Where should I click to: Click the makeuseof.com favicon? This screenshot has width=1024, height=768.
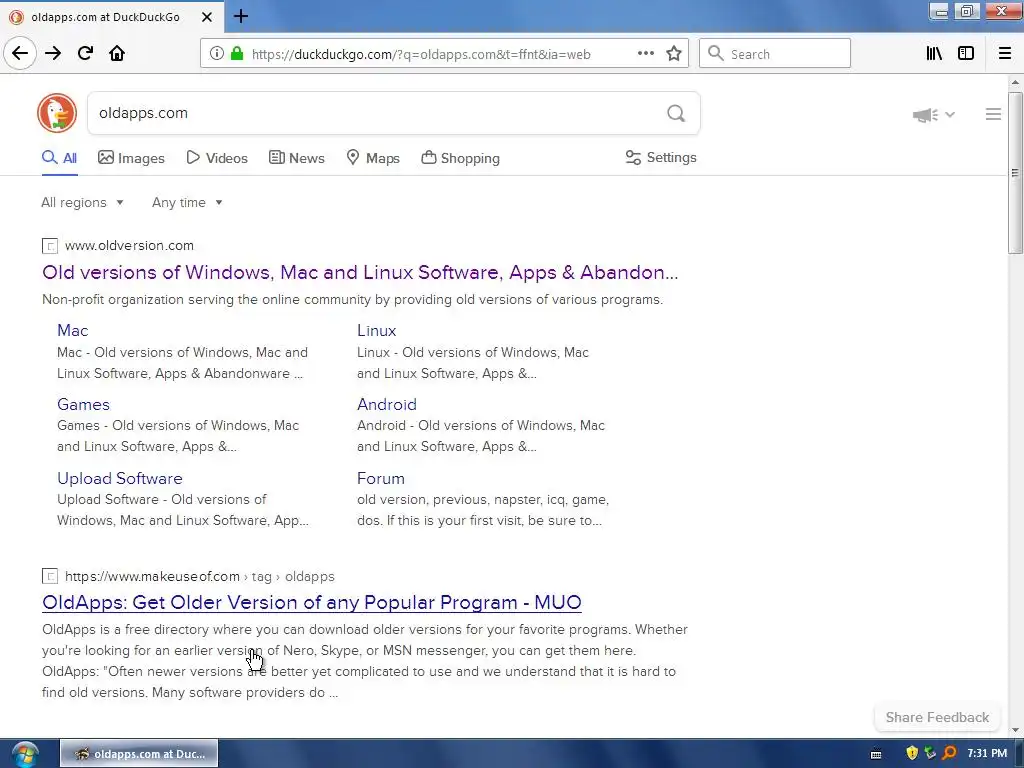click(50, 577)
